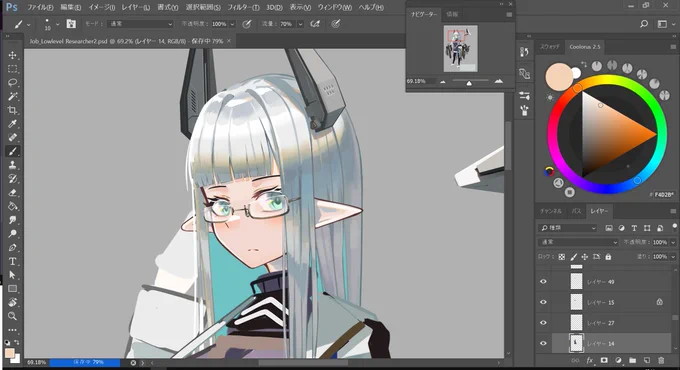680x370 pixels.
Task: Open flow 70% dropdown arrow
Action: [x=300, y=24]
